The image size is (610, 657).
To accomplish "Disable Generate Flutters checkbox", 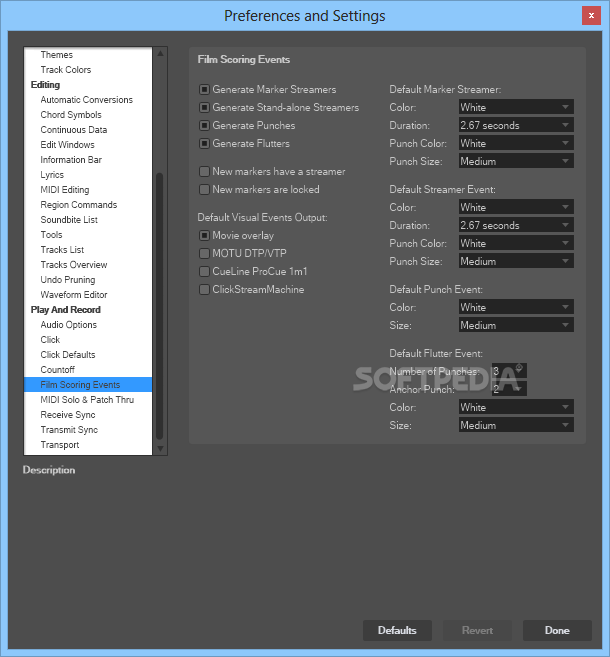I will click(204, 143).
